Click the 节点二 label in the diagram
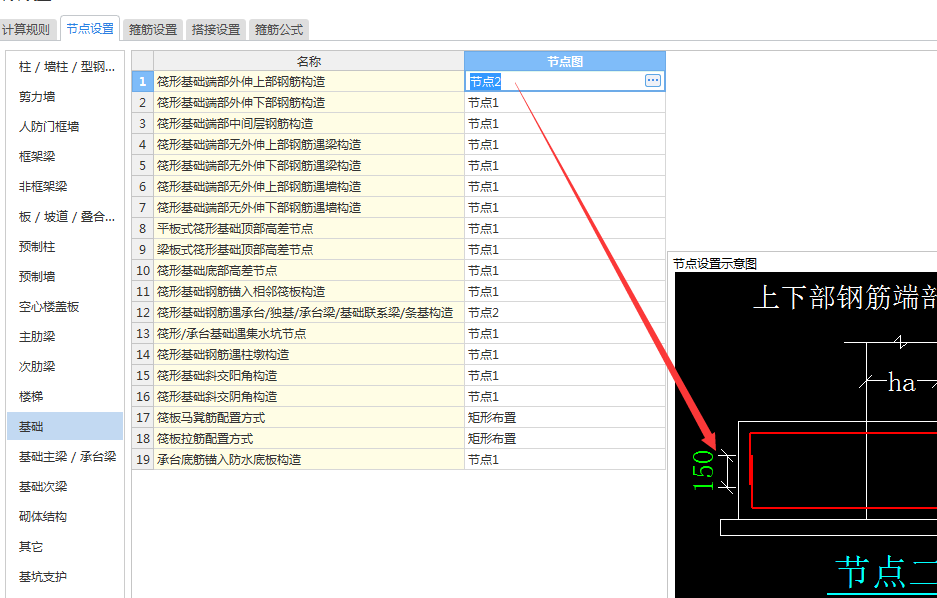Screen dimensions: 937x598 click(886, 573)
